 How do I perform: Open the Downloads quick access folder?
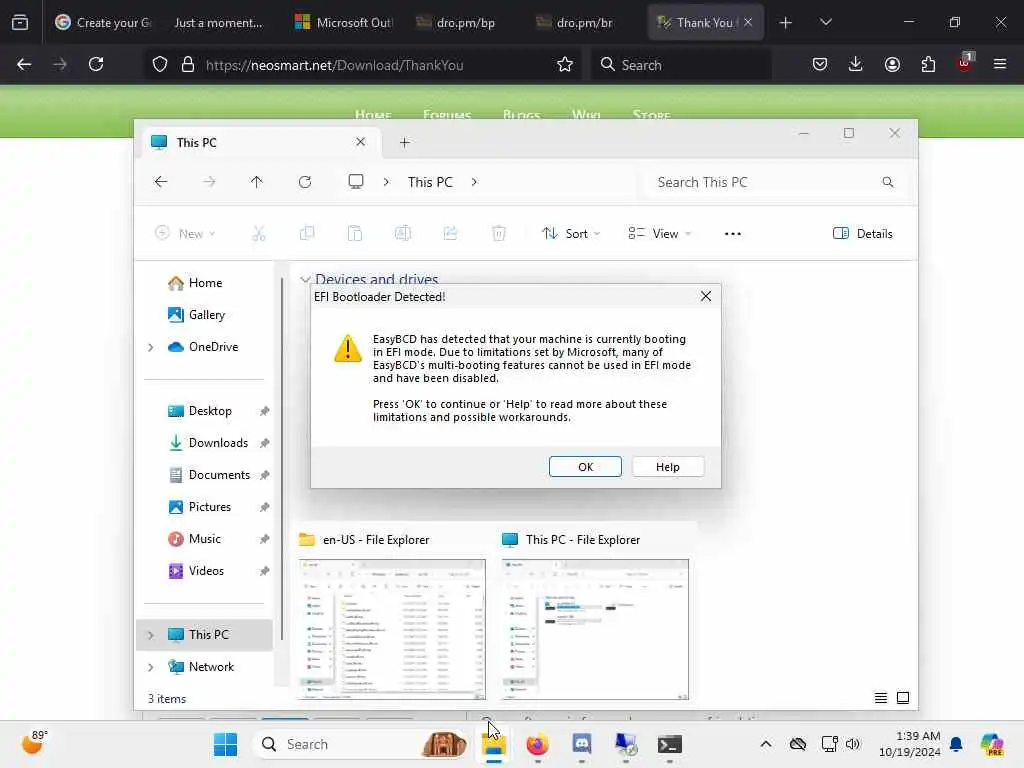[x=218, y=443]
